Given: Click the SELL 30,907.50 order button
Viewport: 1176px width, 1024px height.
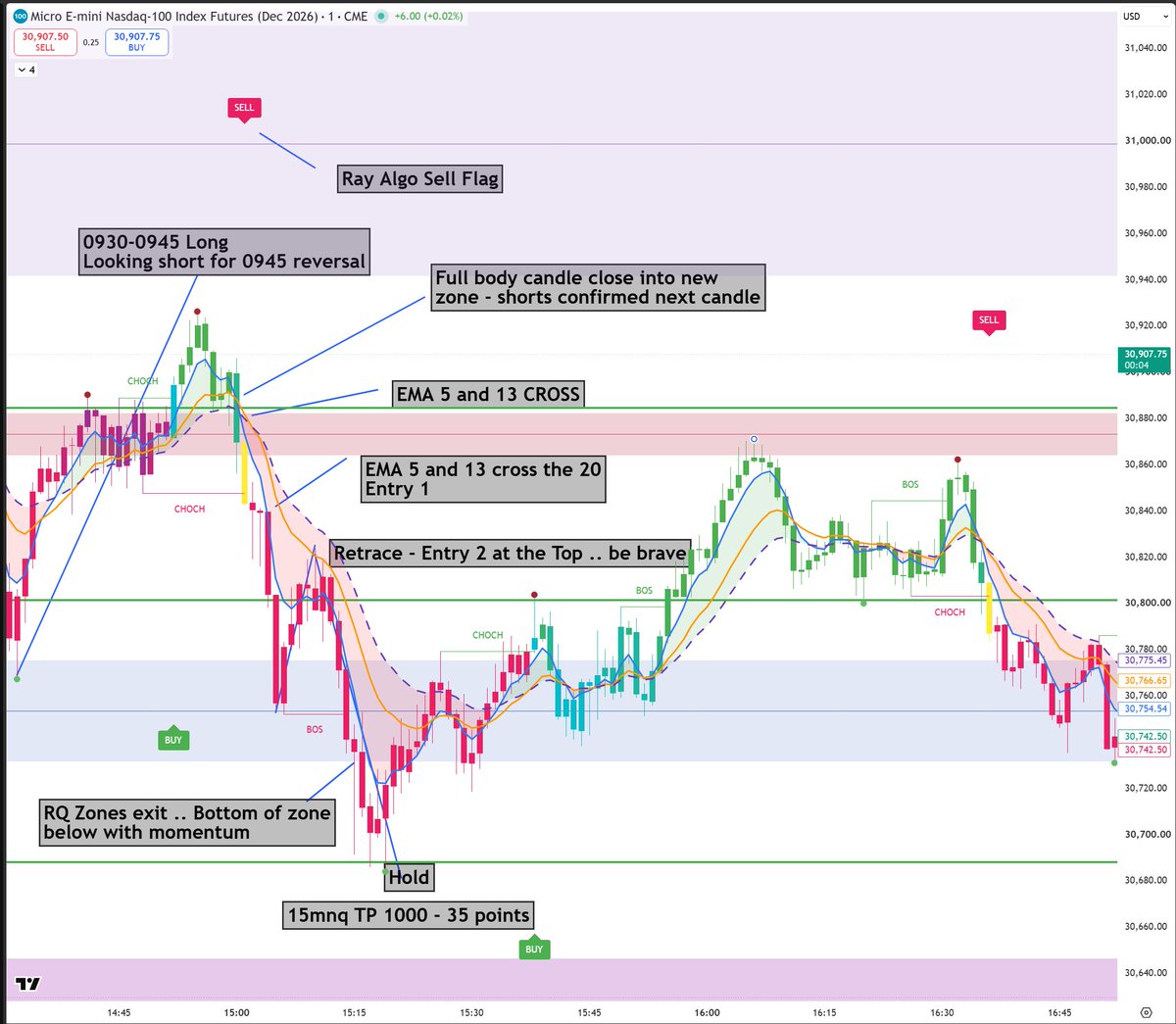Looking at the screenshot, I should pyautogui.click(x=45, y=41).
